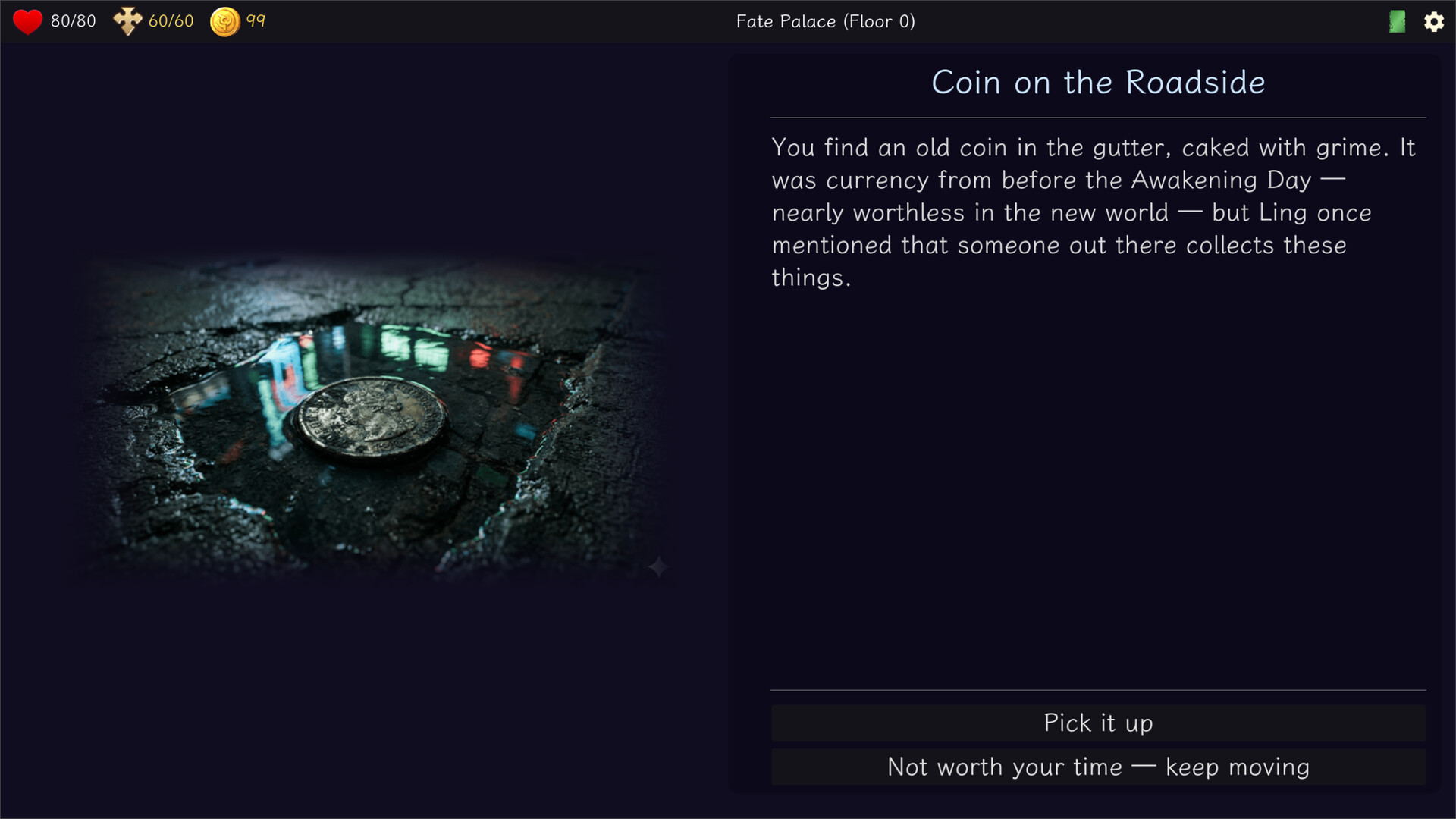Click the "Fate Palace (Floor 0)" location title
1456x819 pixels.
pos(825,21)
